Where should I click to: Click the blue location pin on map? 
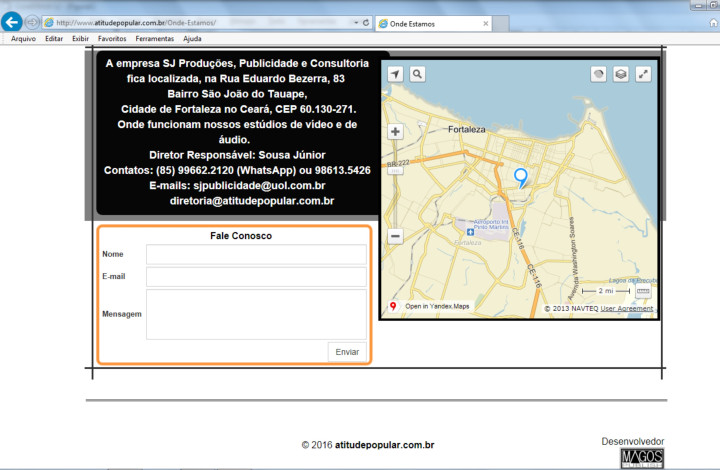pyautogui.click(x=521, y=178)
